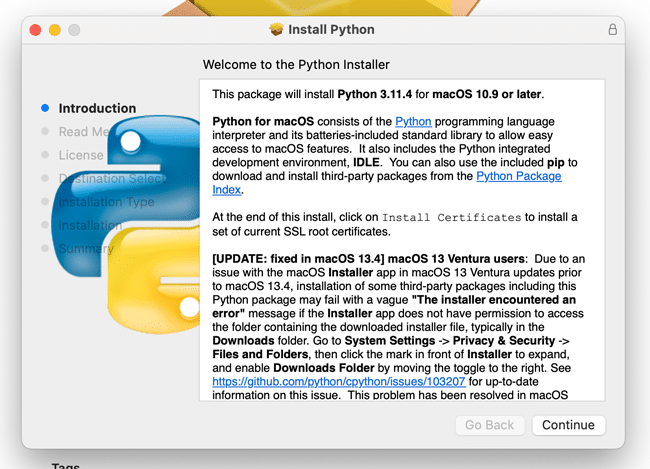Click the bold 'Privacy & Security' text
Screen dimensions: 650x469
coord(504,340)
